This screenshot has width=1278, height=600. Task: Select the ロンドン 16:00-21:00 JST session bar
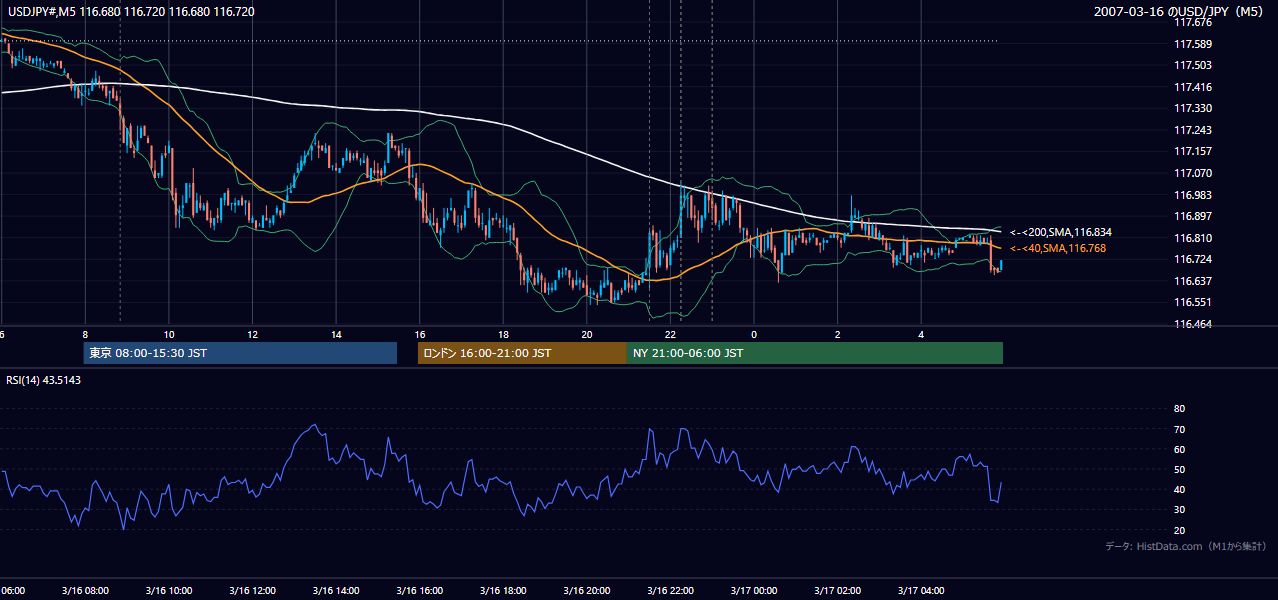coord(522,353)
